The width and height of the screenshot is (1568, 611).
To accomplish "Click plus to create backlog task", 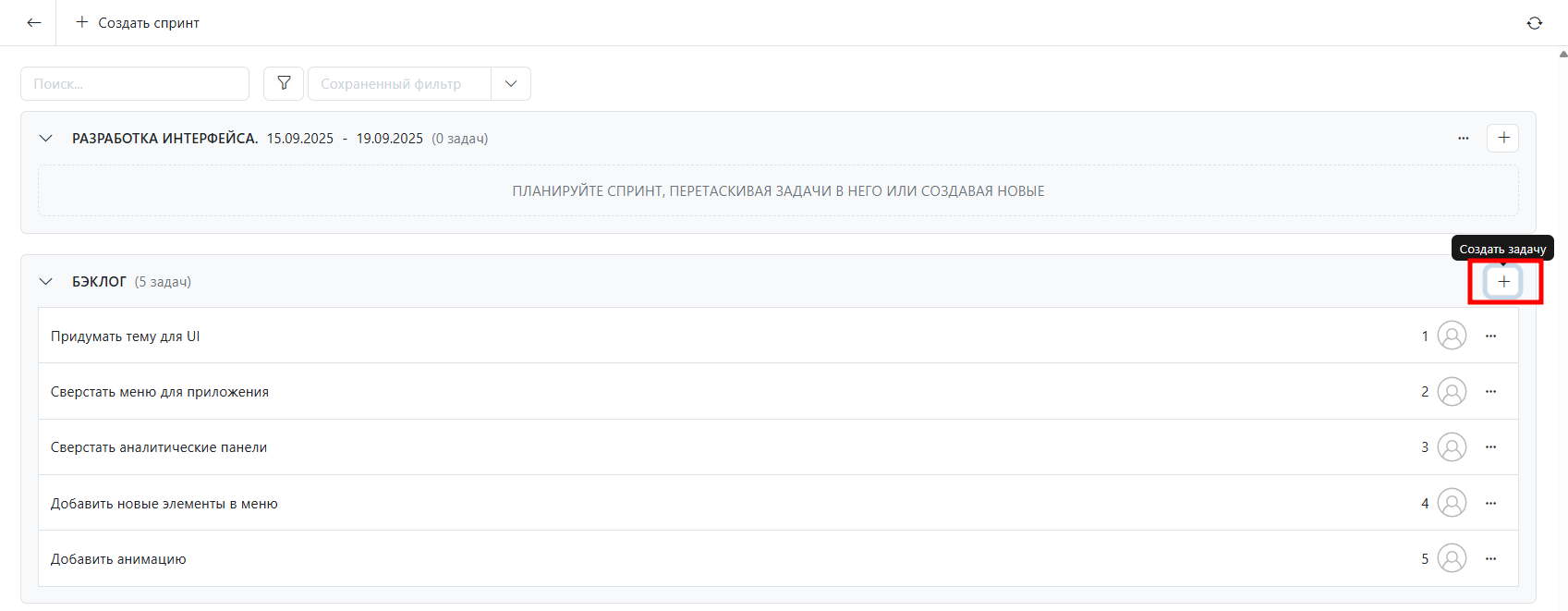I will pyautogui.click(x=1503, y=281).
